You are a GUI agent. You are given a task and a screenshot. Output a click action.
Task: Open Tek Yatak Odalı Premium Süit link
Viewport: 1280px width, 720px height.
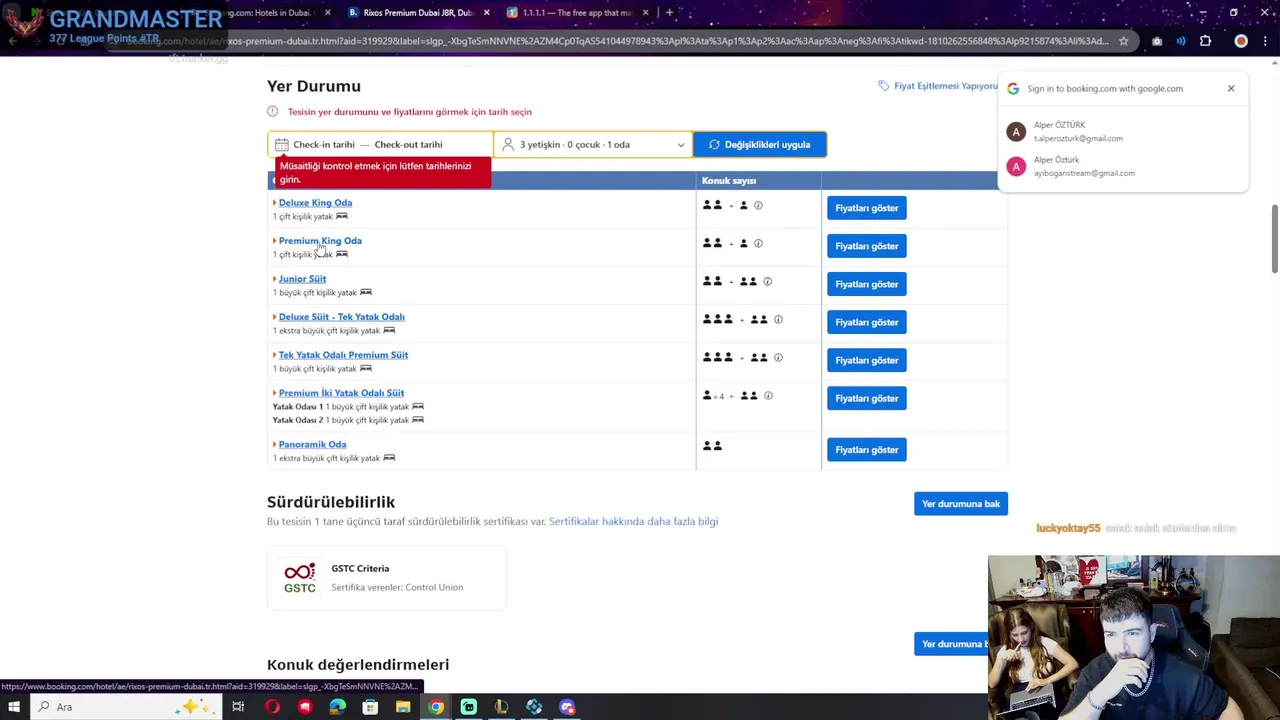(x=343, y=355)
